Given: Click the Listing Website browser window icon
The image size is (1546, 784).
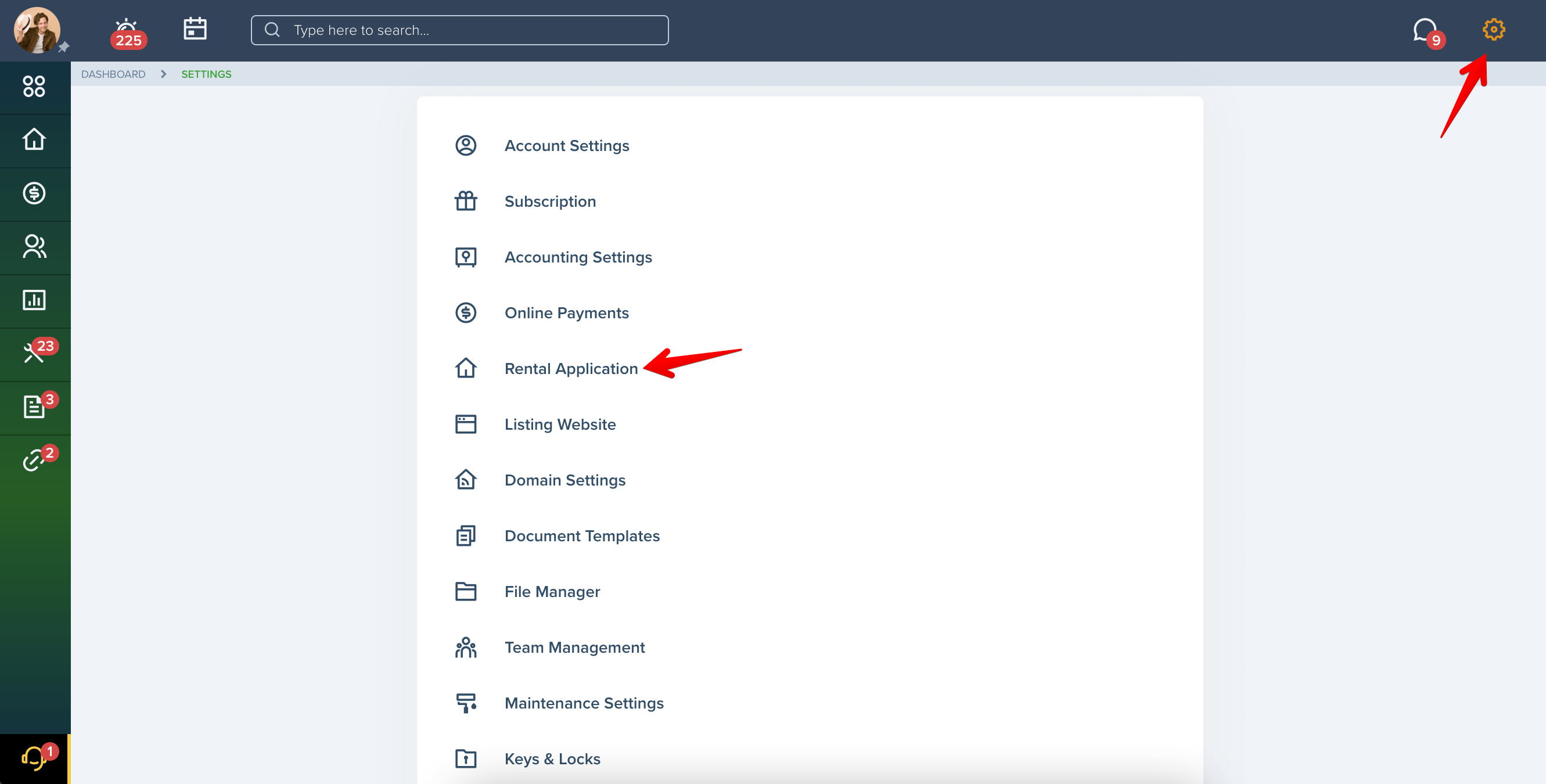Looking at the screenshot, I should click(x=466, y=425).
